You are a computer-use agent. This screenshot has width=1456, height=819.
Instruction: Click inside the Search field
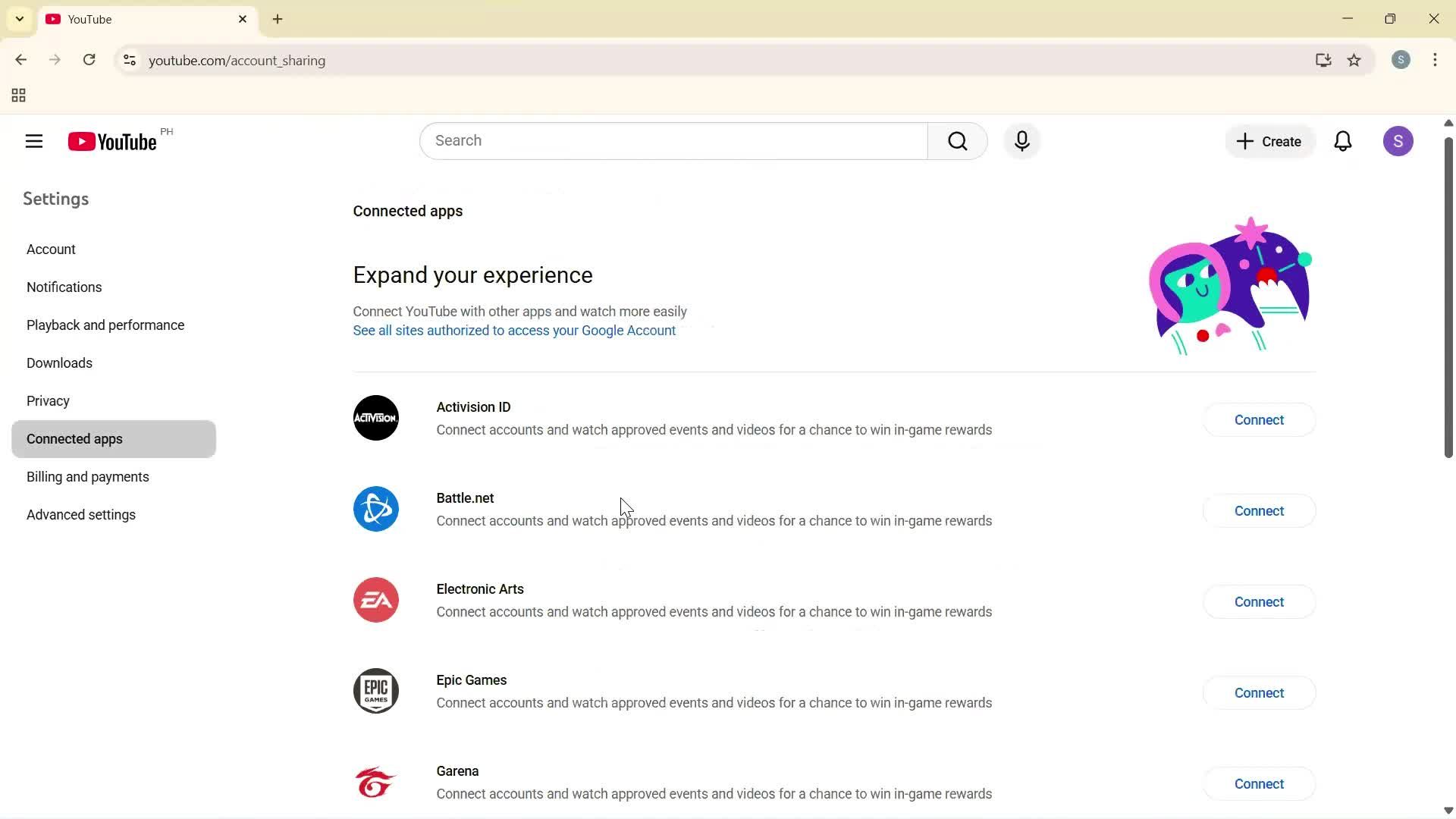[673, 141]
